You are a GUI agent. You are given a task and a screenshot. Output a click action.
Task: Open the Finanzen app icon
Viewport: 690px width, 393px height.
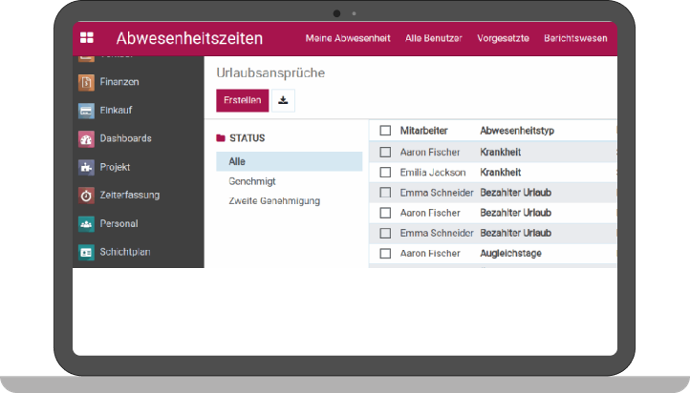(86, 82)
